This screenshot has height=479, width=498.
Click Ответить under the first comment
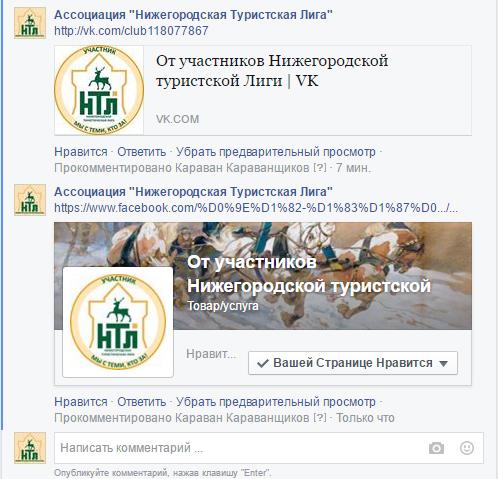[141, 152]
